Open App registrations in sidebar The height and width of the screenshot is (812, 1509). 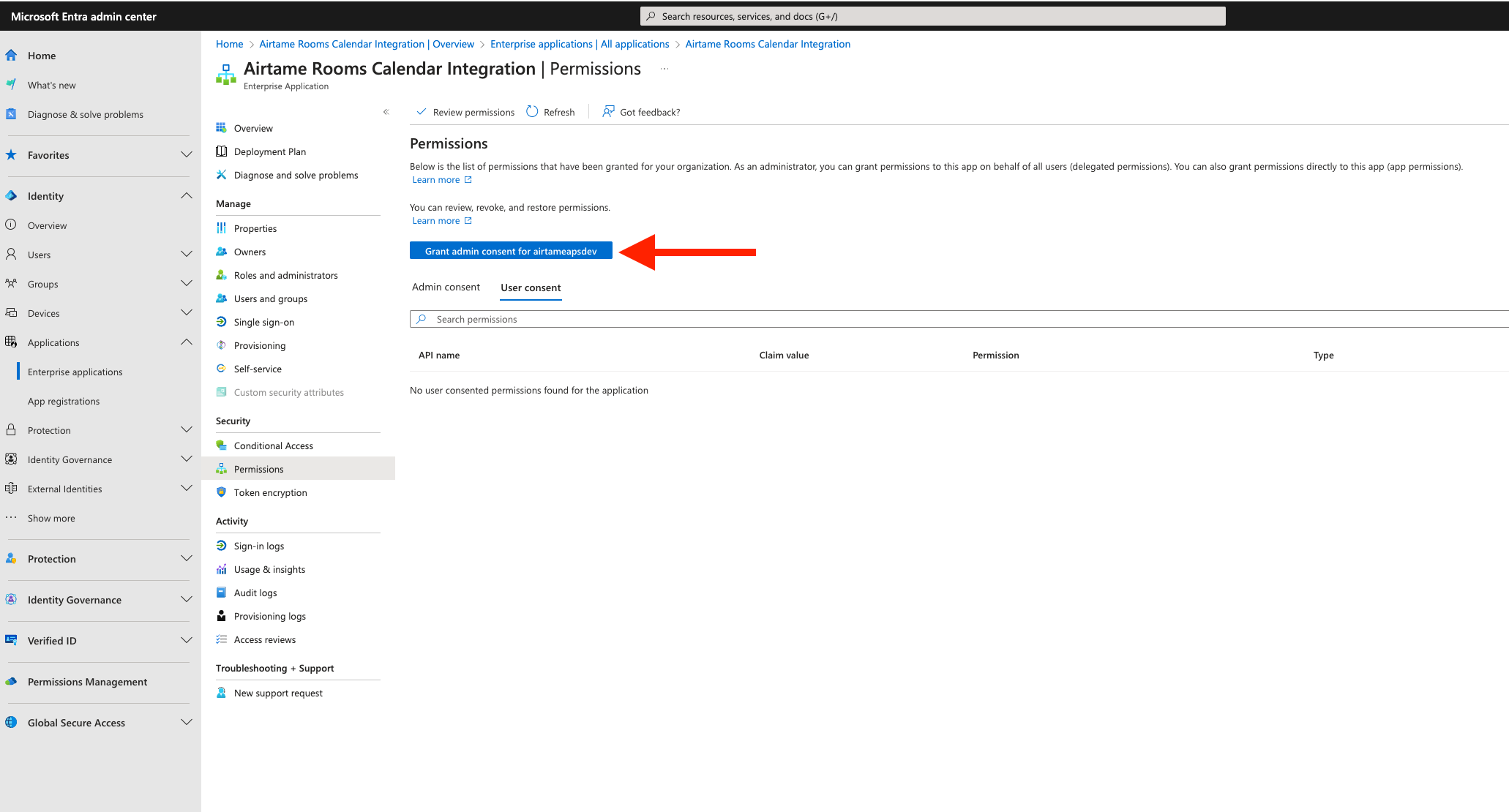point(64,401)
